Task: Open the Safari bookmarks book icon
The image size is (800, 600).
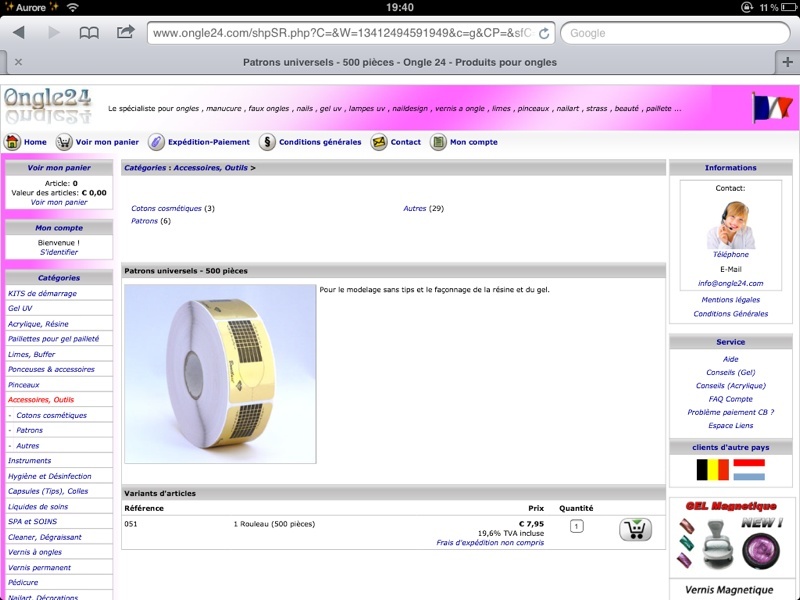Action: tap(89, 33)
